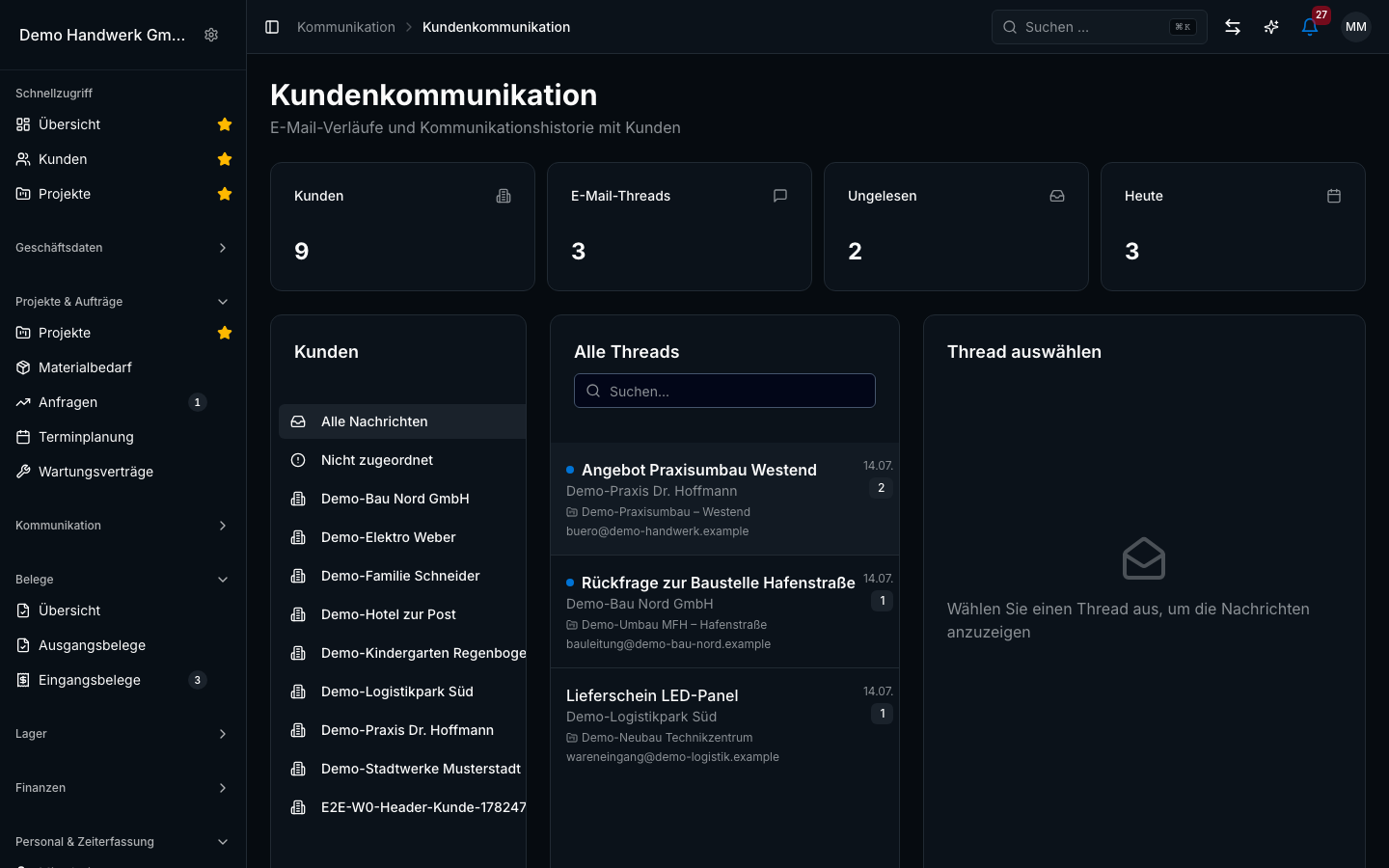Click the search magnifier icon in Alle Threads

point(593,391)
